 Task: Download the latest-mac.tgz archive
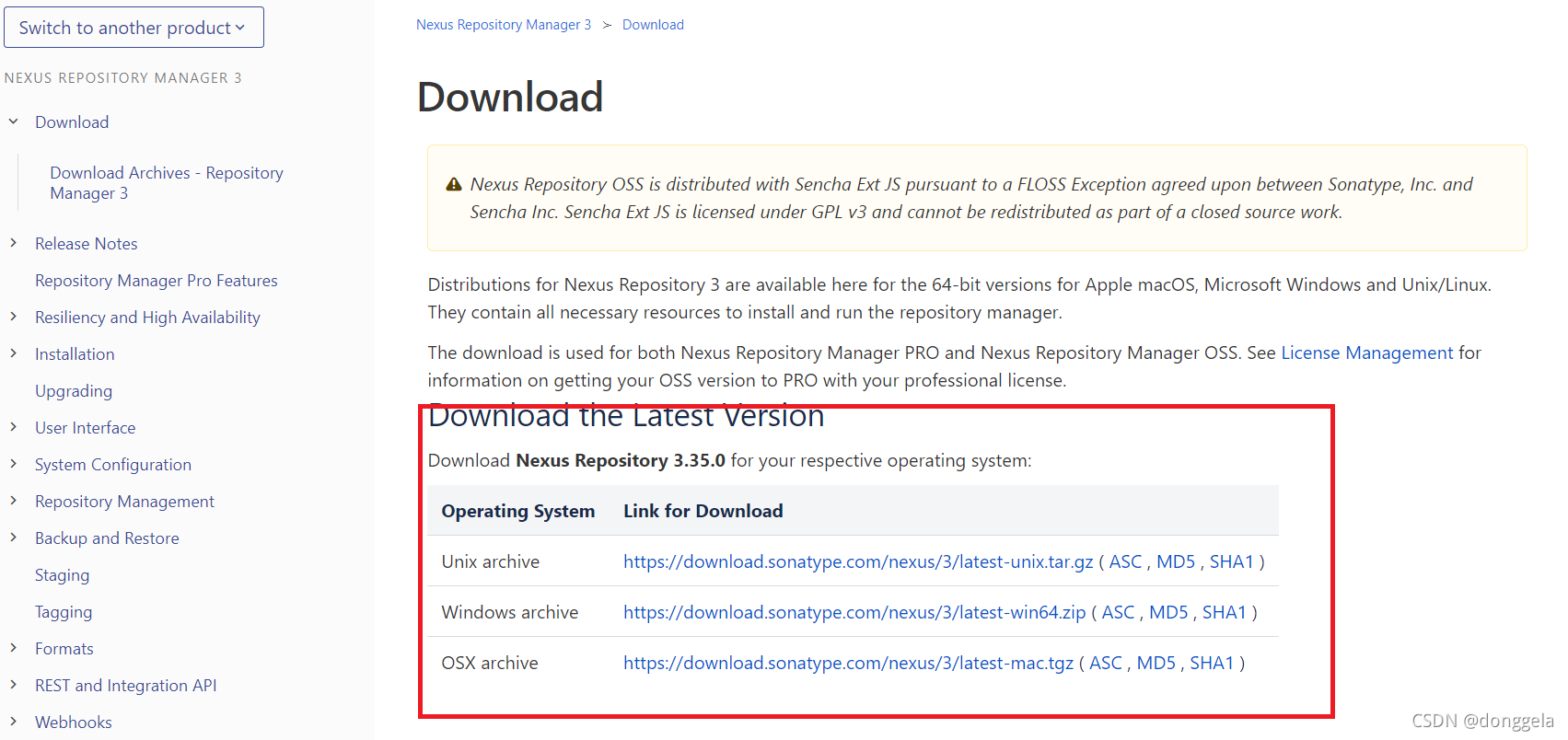click(x=849, y=663)
